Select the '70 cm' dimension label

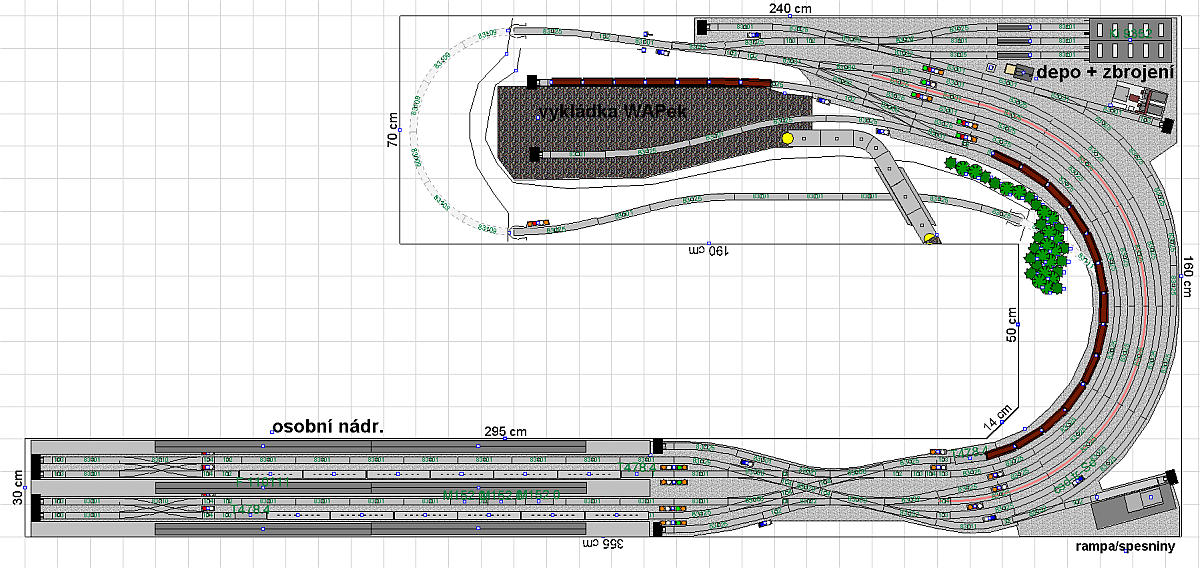click(x=392, y=130)
